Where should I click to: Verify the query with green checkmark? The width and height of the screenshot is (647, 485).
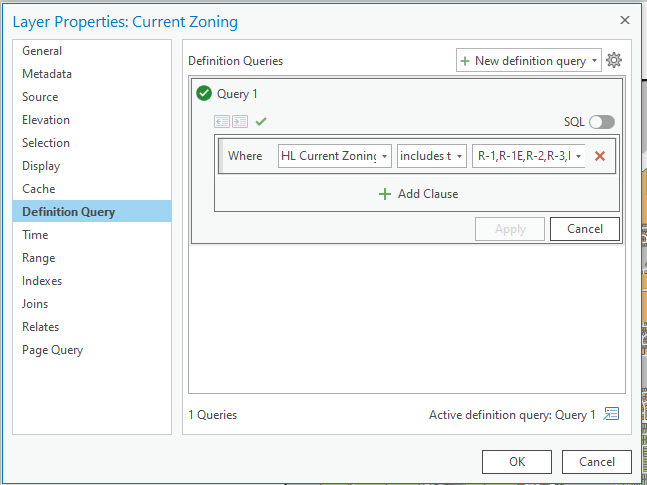coord(261,121)
